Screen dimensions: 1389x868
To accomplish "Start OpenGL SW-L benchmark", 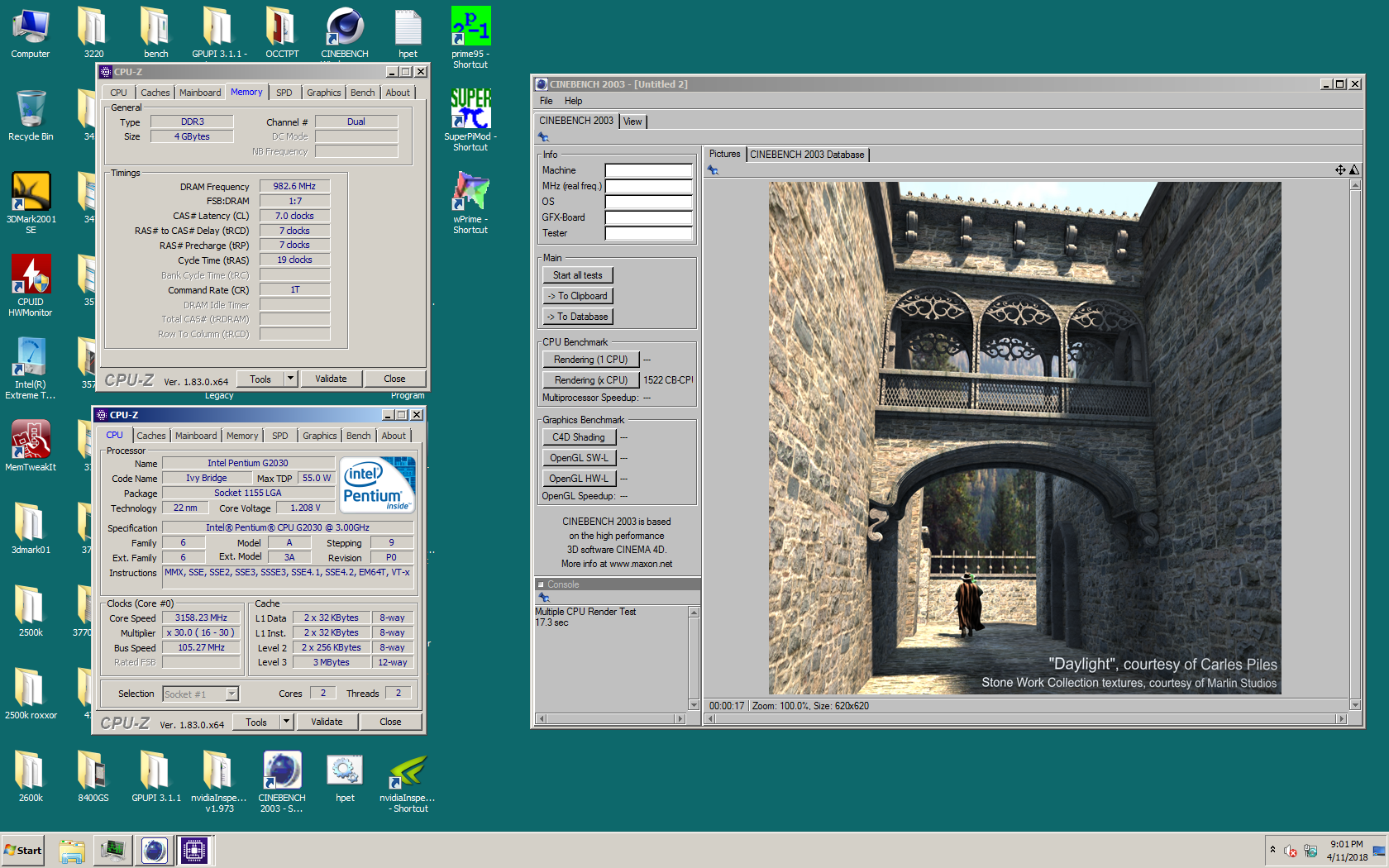I will click(x=578, y=458).
